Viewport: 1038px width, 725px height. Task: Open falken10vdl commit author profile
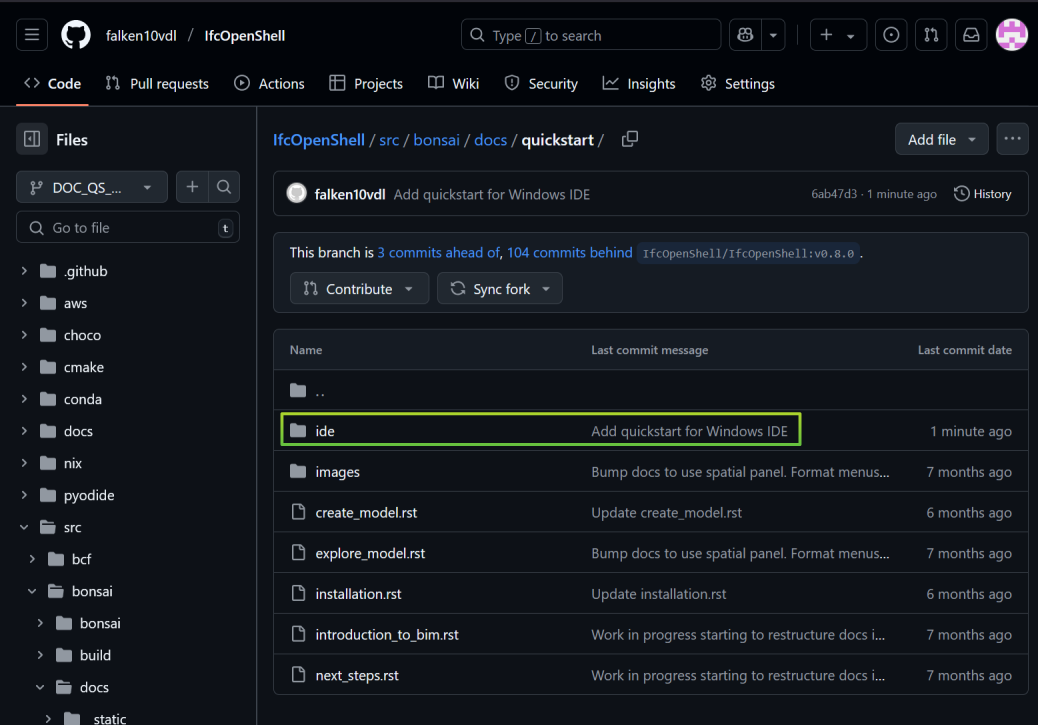350,194
